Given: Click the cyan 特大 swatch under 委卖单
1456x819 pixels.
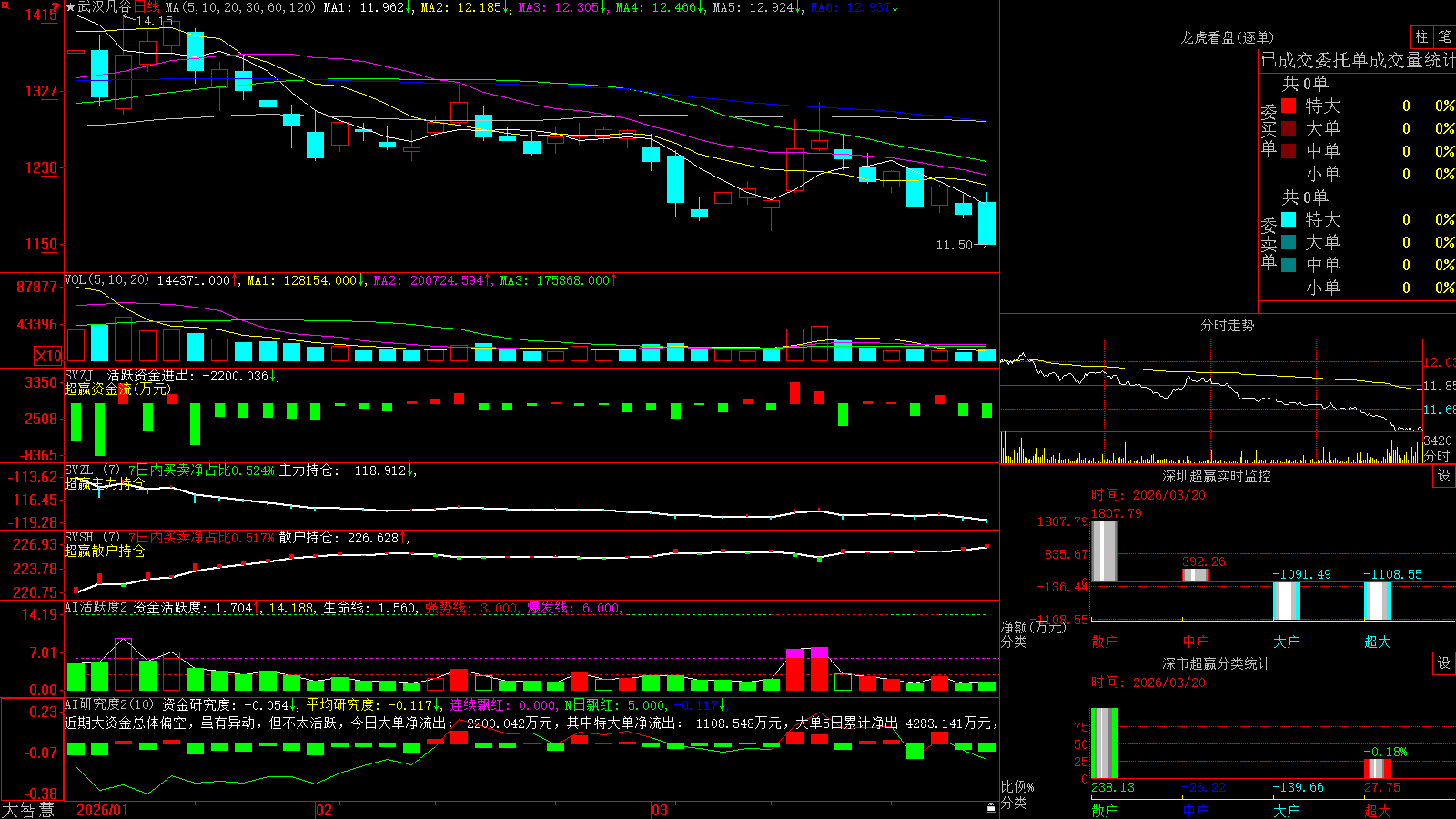Looking at the screenshot, I should [1289, 219].
